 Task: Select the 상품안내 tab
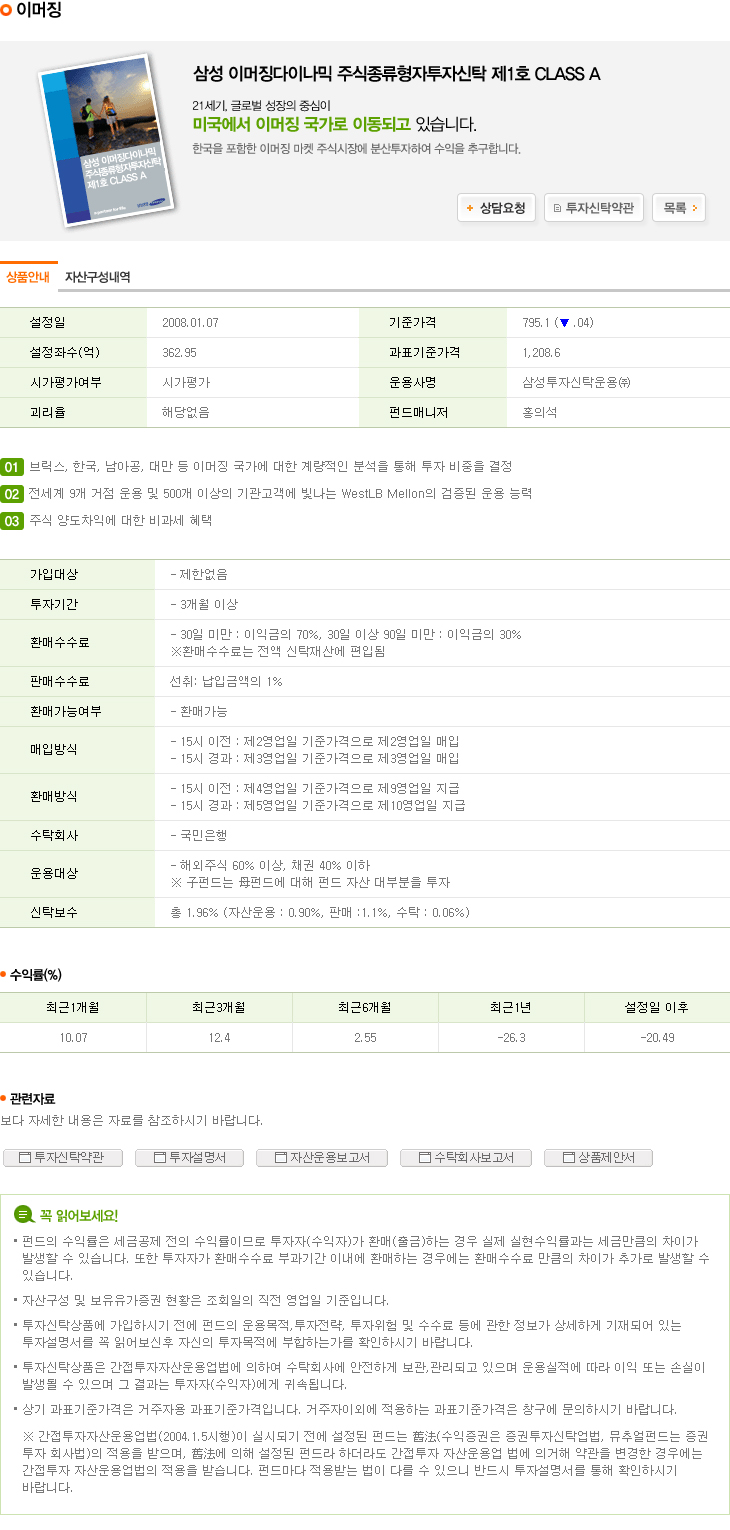point(28,277)
